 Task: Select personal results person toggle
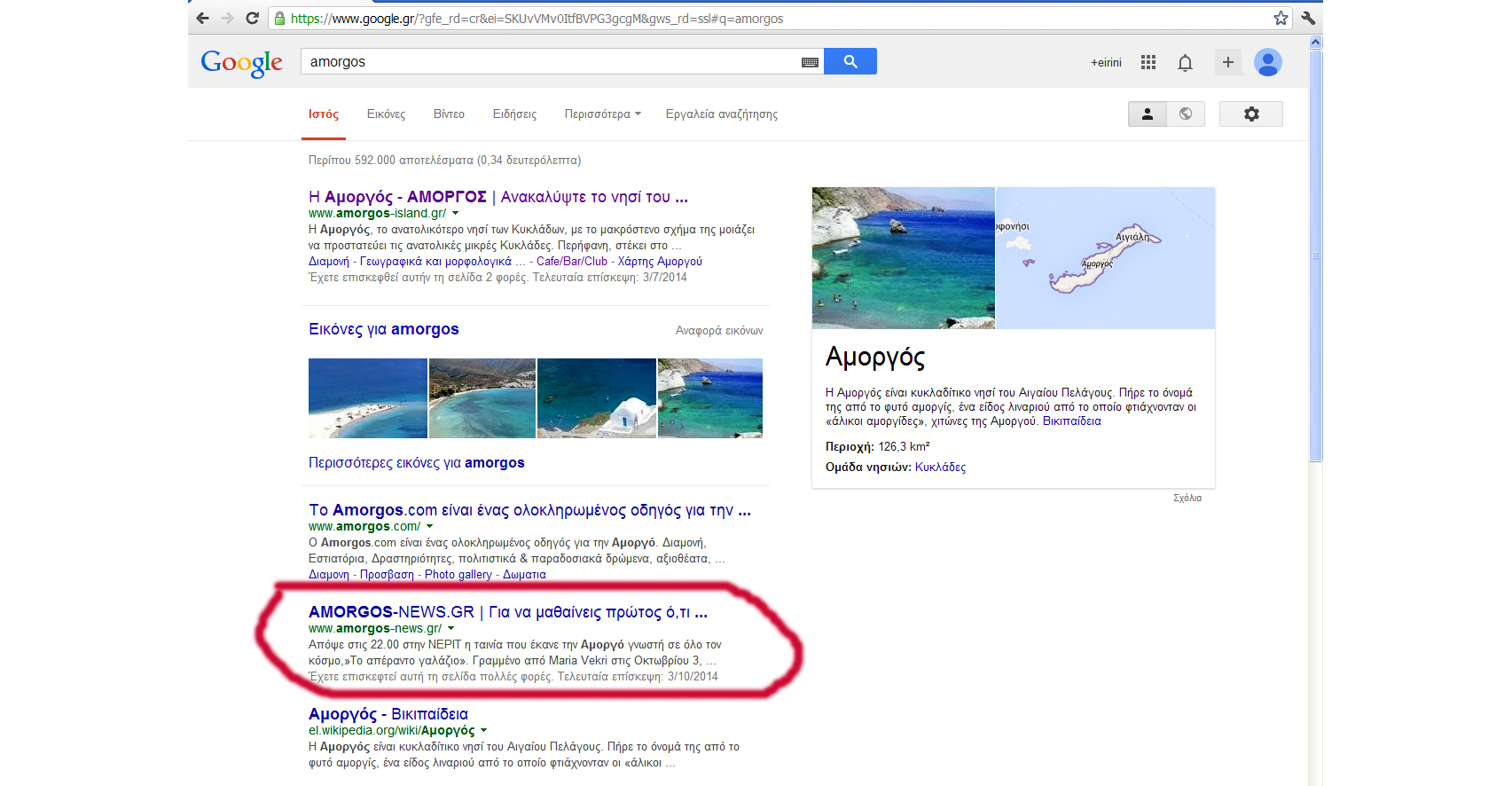pyautogui.click(x=1148, y=114)
